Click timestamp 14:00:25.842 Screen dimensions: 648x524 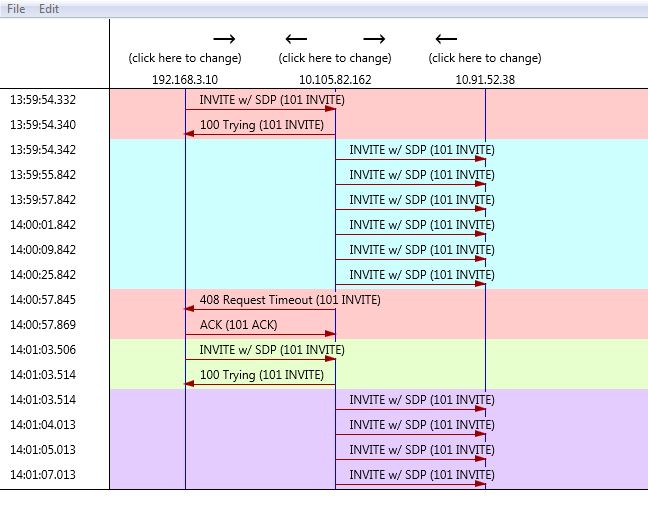pyautogui.click(x=43, y=275)
